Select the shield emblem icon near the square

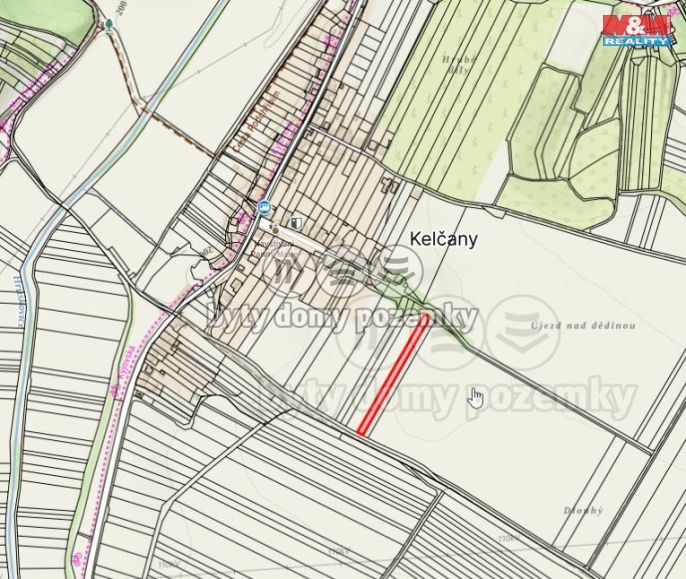point(298,223)
